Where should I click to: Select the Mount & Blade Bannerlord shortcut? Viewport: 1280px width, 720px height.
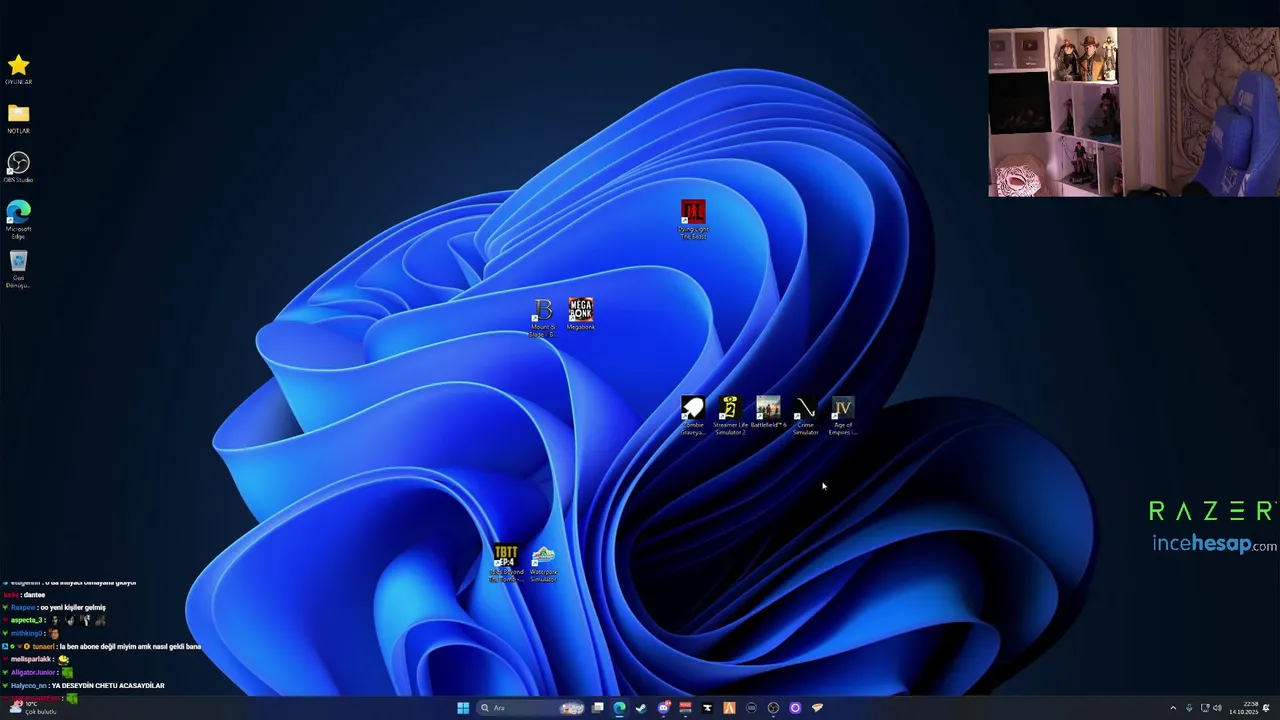pyautogui.click(x=543, y=317)
